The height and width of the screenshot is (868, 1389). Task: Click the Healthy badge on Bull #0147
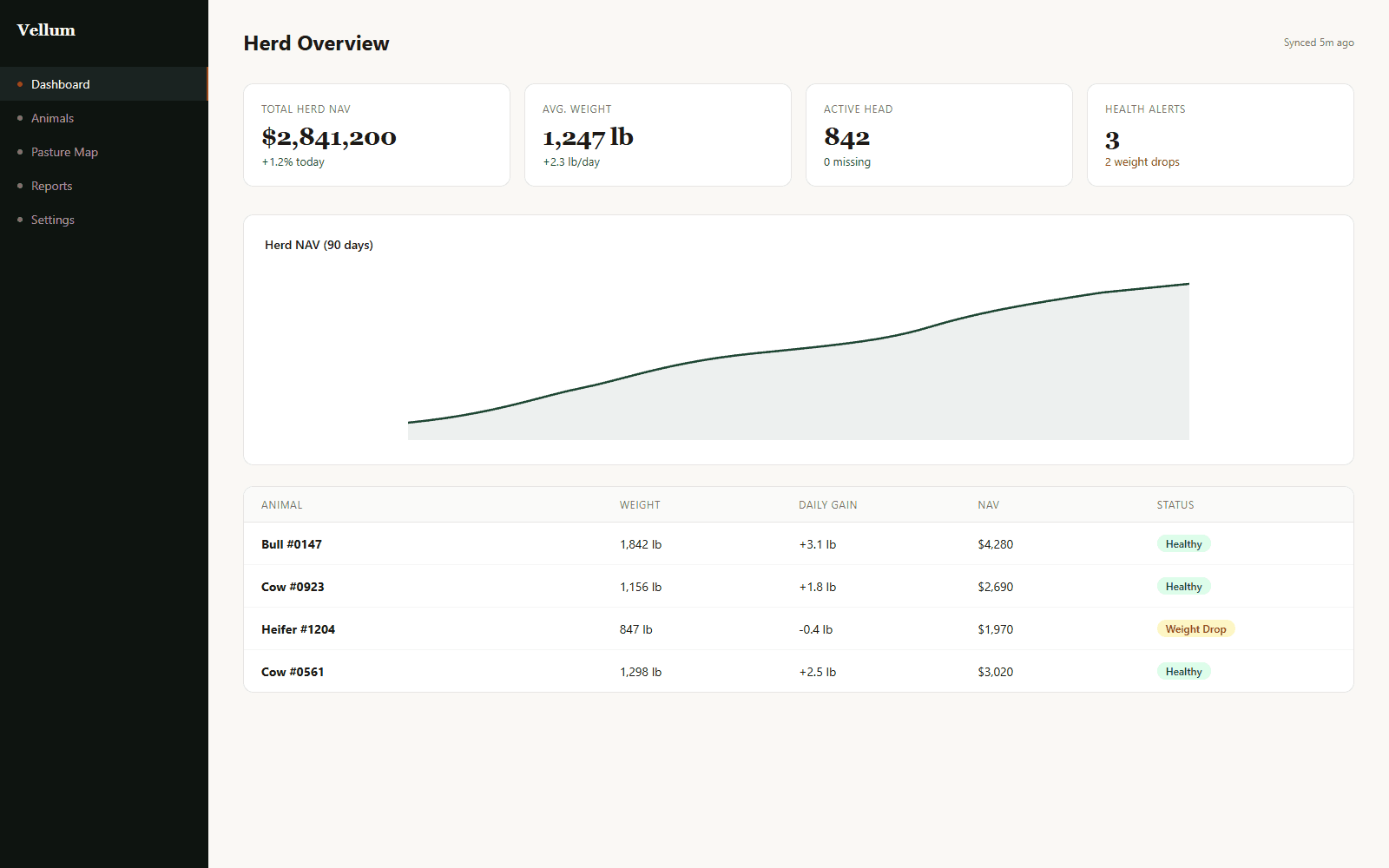(x=1183, y=543)
